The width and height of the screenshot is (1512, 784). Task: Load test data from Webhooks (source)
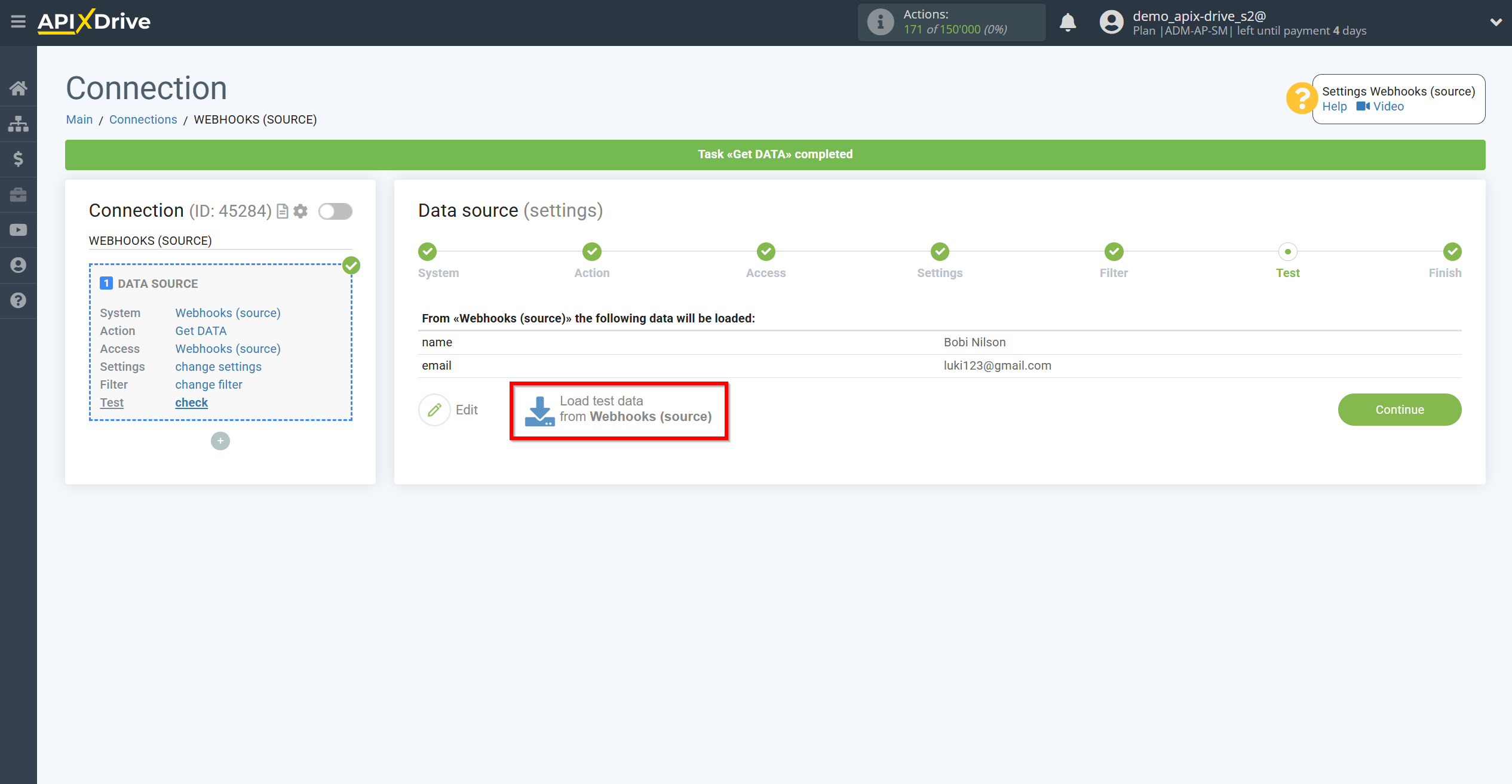point(618,410)
